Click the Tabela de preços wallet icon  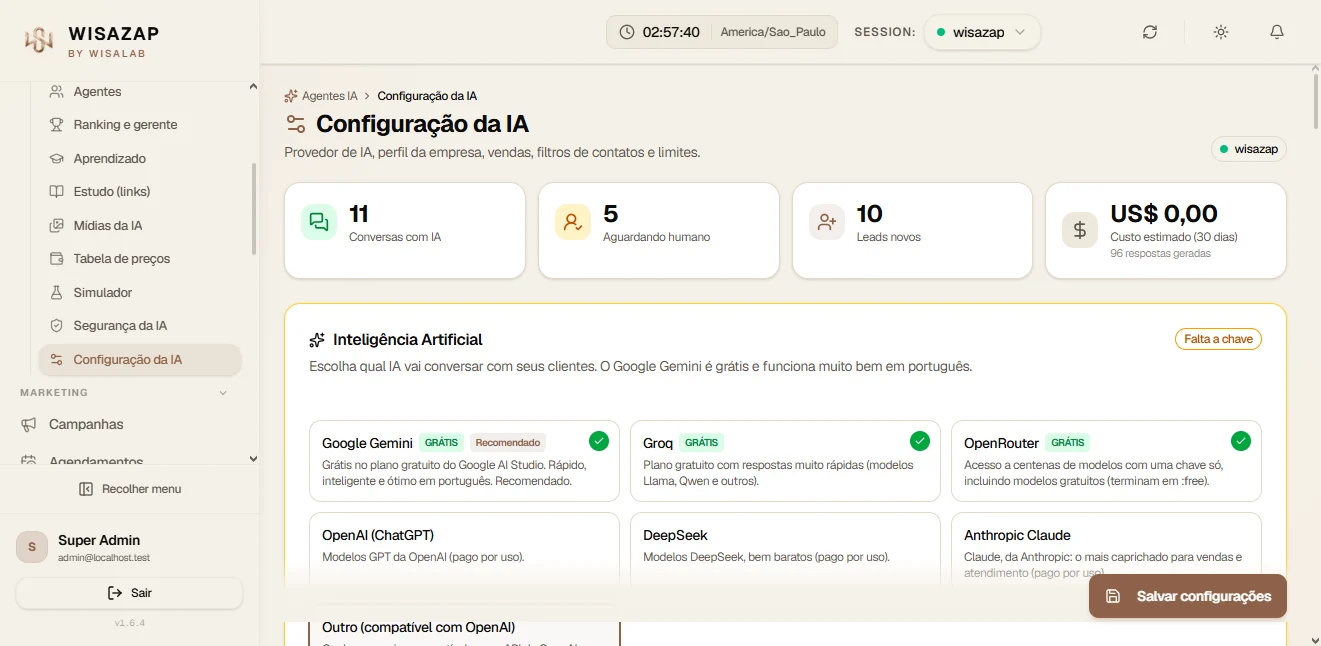(x=57, y=259)
